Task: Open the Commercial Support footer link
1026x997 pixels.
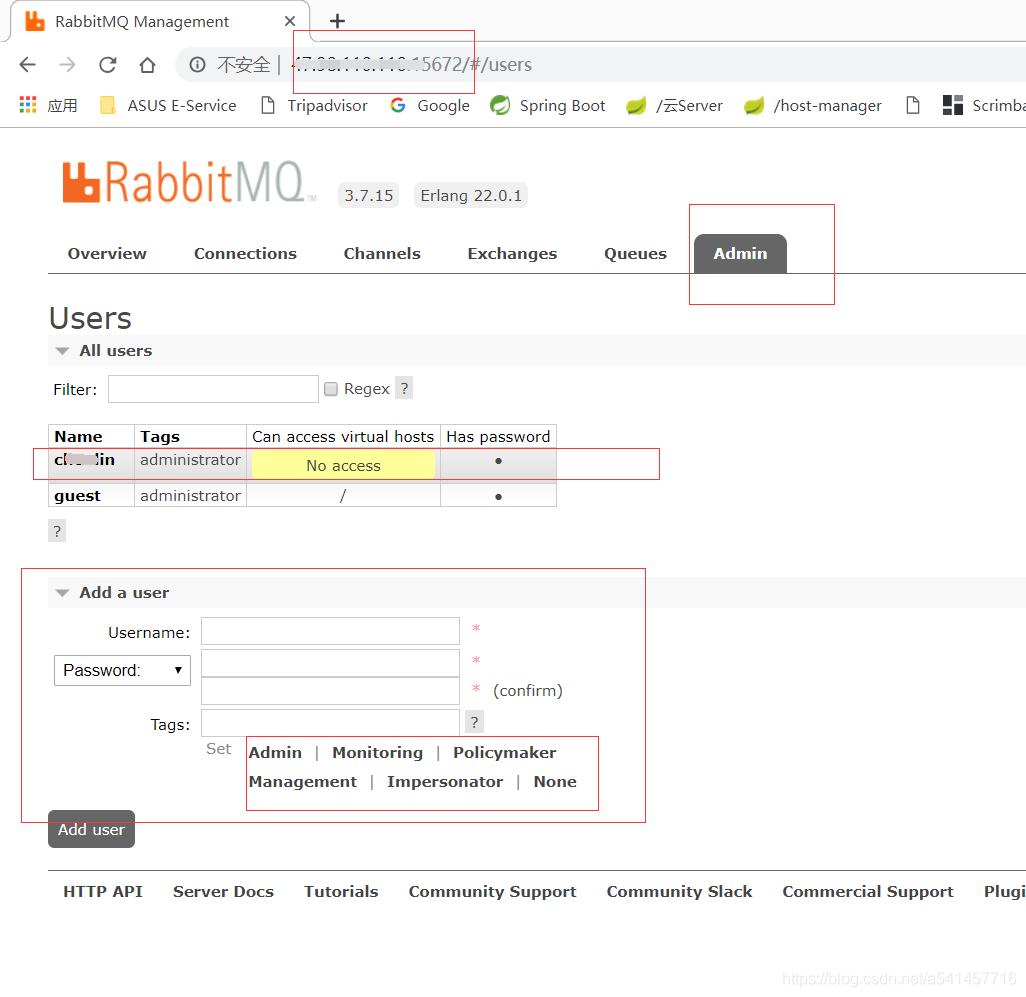Action: (x=868, y=892)
